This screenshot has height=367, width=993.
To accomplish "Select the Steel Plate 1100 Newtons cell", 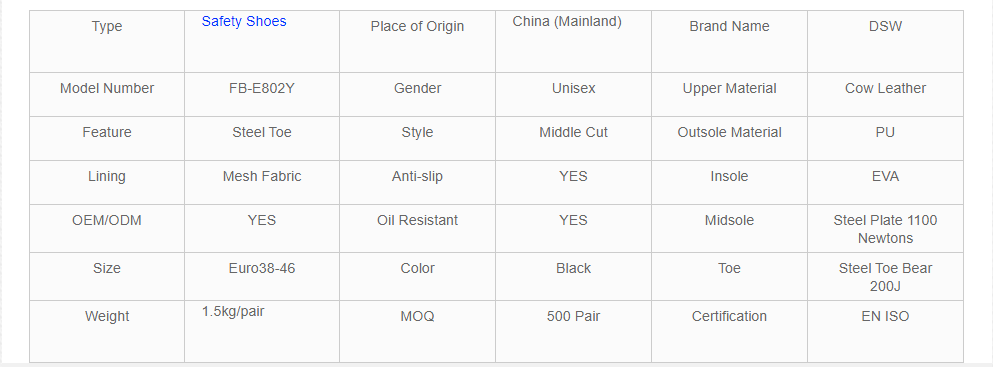I will pos(885,228).
